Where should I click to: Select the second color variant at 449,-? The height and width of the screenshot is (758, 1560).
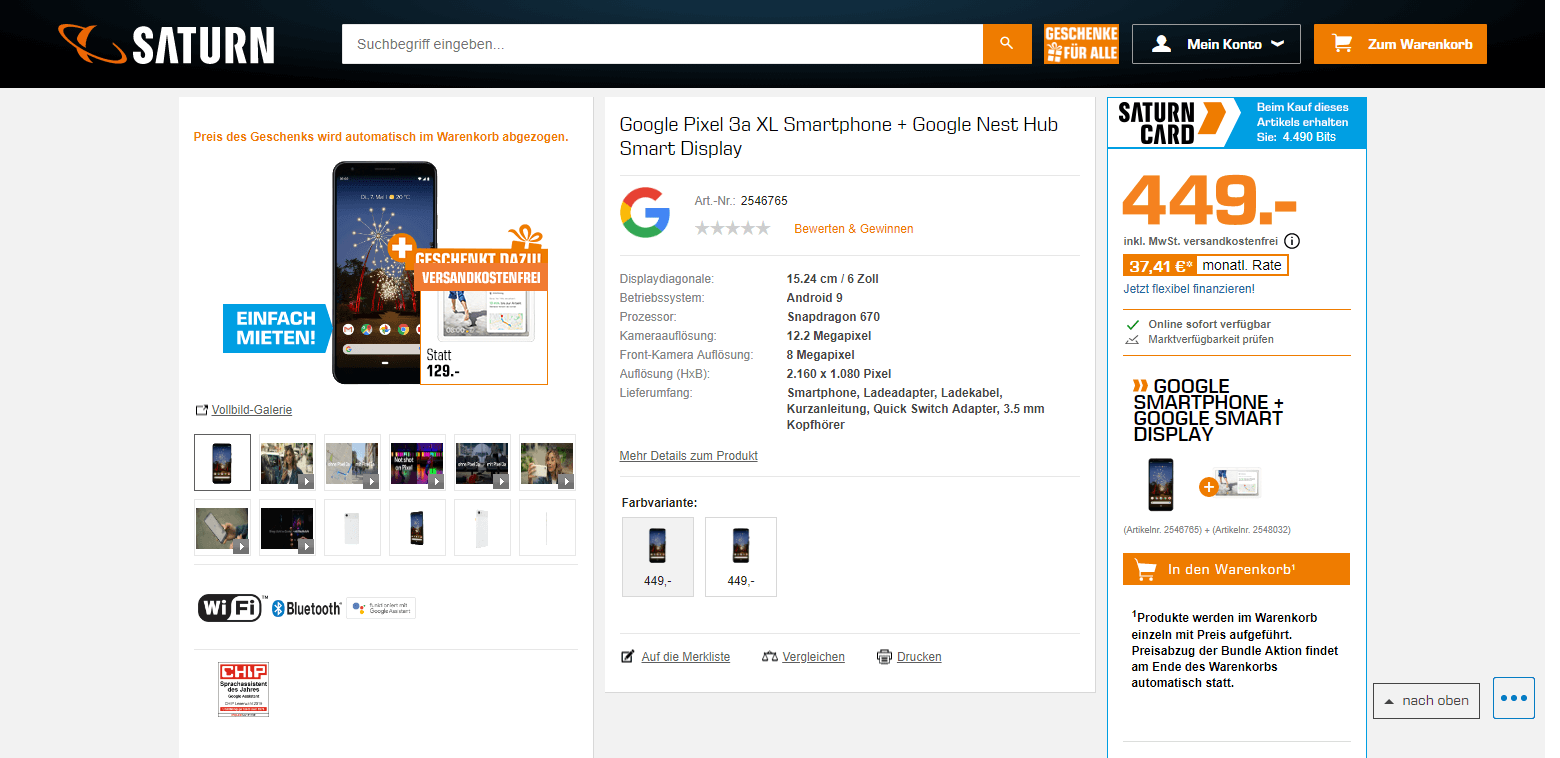pyautogui.click(x=740, y=557)
